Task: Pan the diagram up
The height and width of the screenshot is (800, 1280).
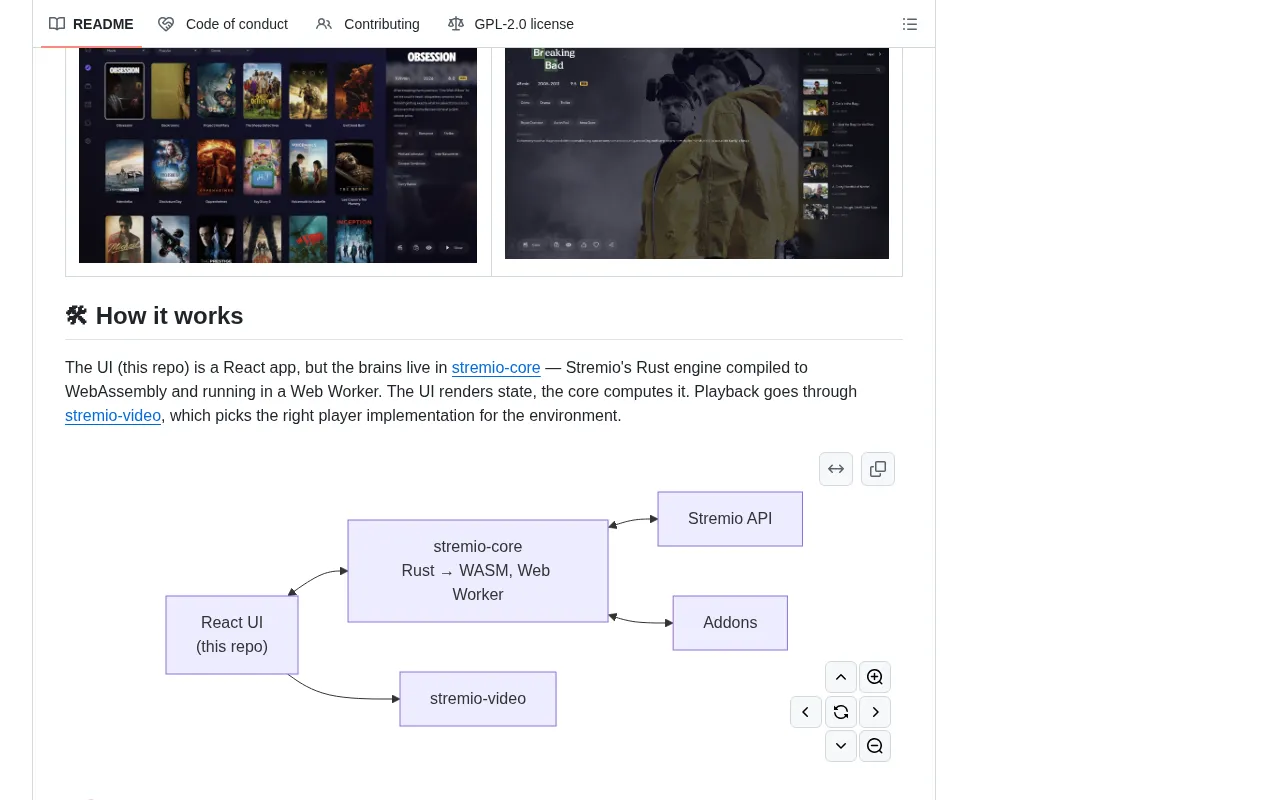Action: point(841,677)
